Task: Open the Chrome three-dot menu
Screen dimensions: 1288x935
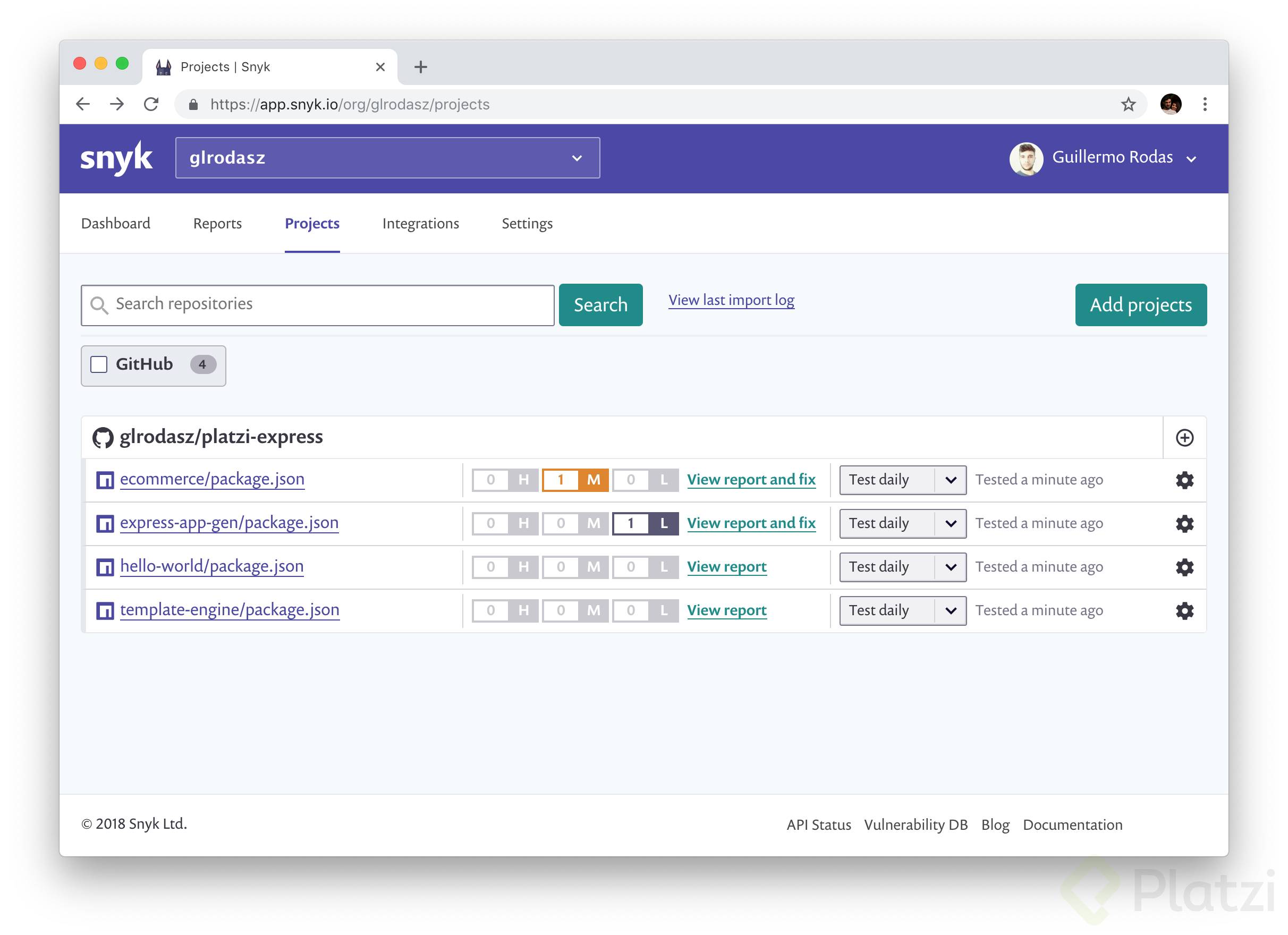Action: 1205,104
